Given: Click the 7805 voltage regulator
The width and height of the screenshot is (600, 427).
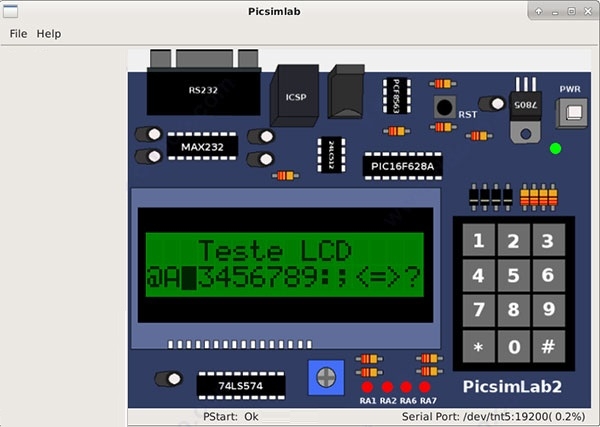Looking at the screenshot, I should tap(526, 111).
